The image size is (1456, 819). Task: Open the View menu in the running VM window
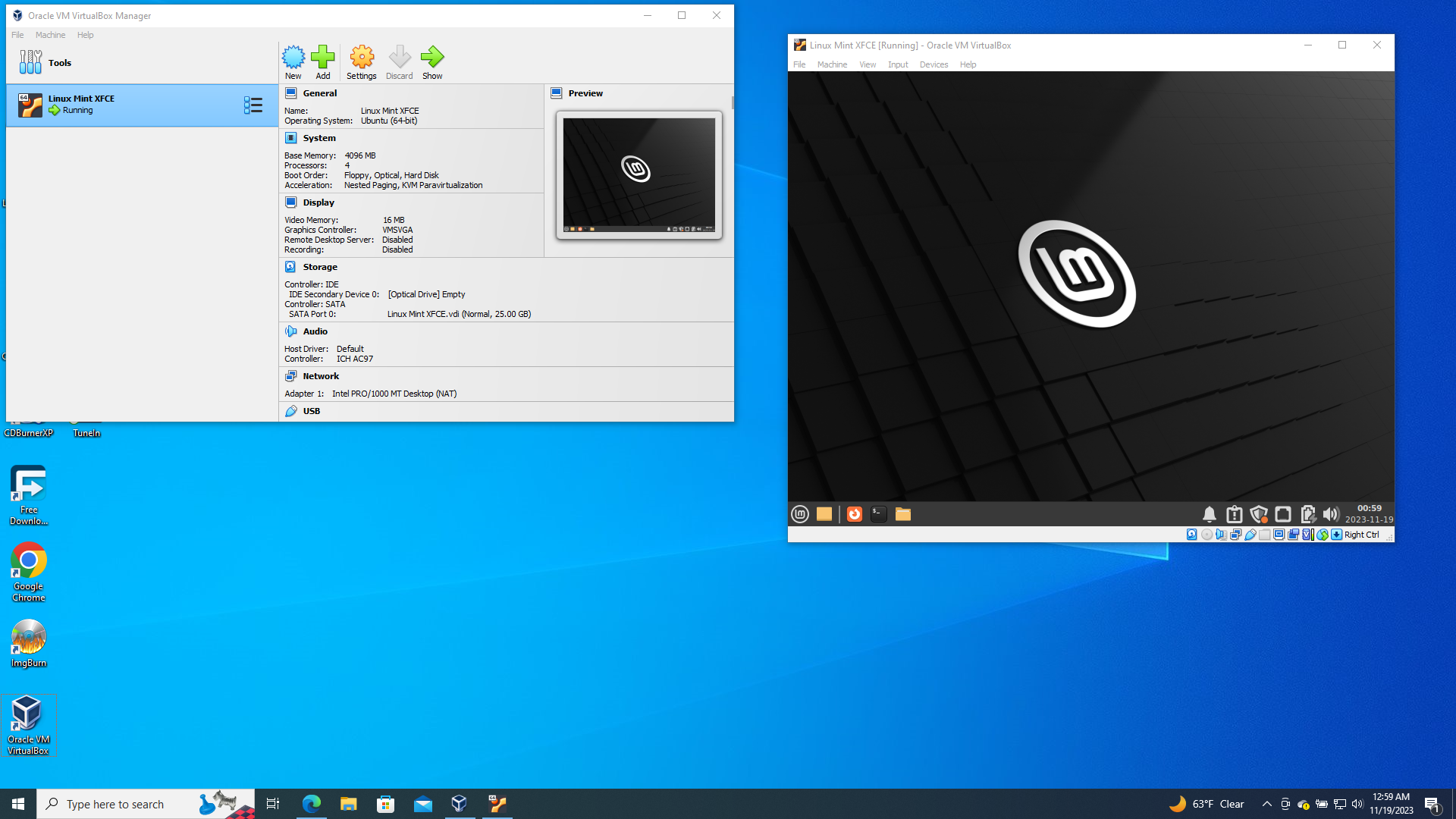pyautogui.click(x=868, y=64)
